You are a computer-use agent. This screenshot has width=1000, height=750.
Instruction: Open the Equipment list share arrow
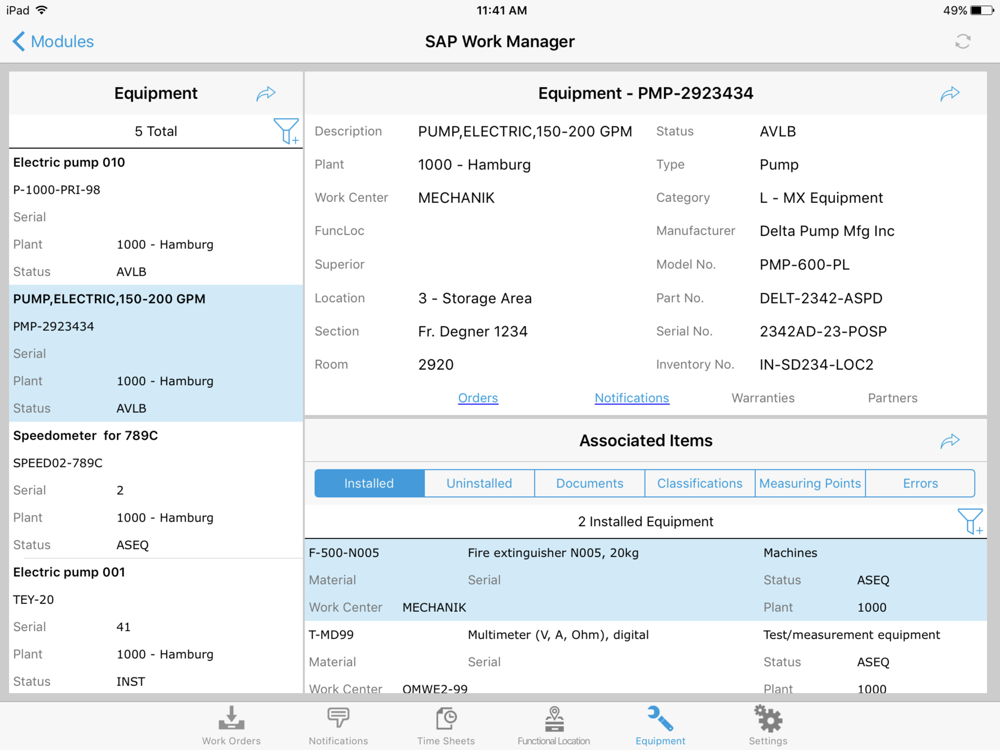coord(266,93)
